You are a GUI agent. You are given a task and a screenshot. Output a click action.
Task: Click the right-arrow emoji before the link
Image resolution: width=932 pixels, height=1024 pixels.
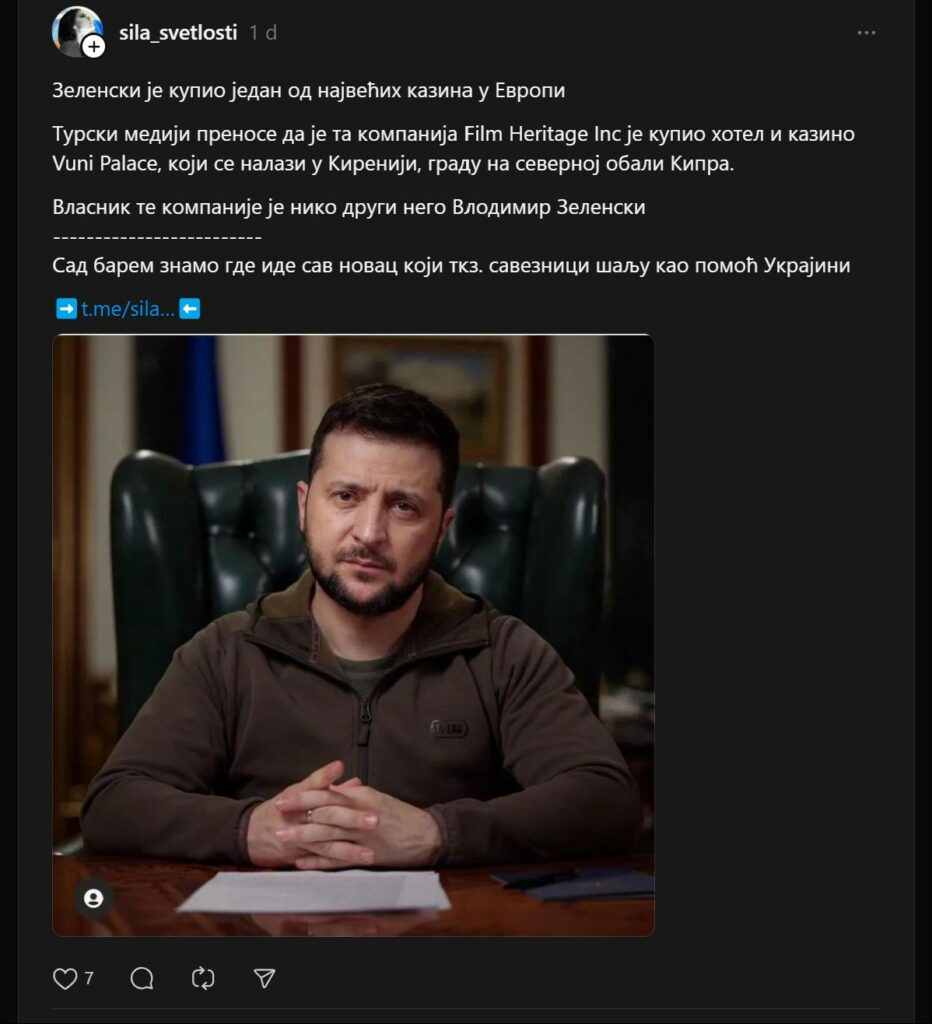tap(66, 308)
